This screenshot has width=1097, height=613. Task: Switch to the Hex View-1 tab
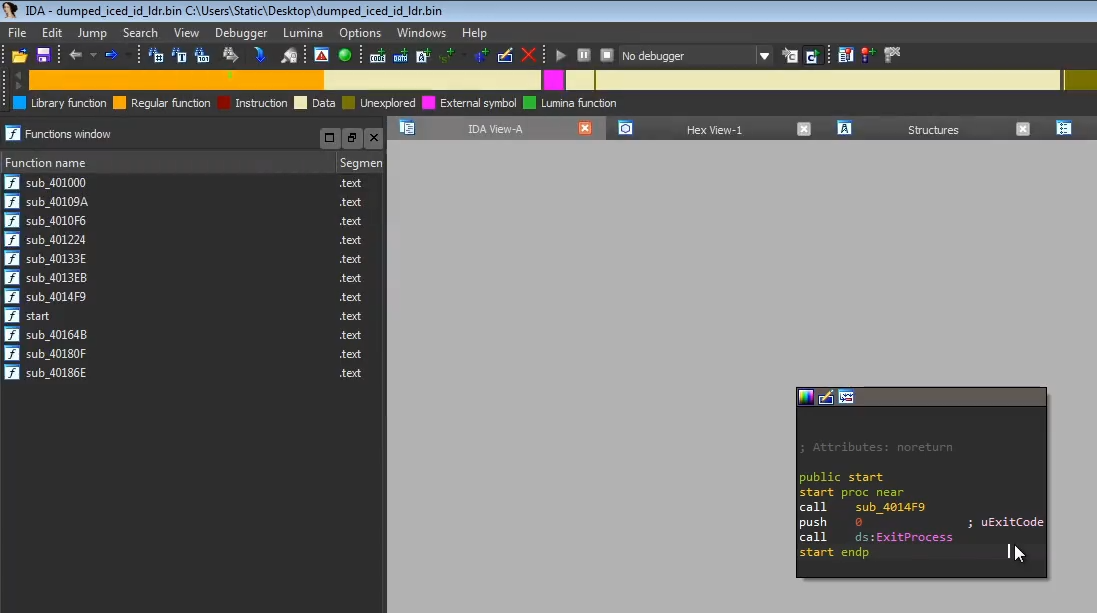(x=716, y=128)
